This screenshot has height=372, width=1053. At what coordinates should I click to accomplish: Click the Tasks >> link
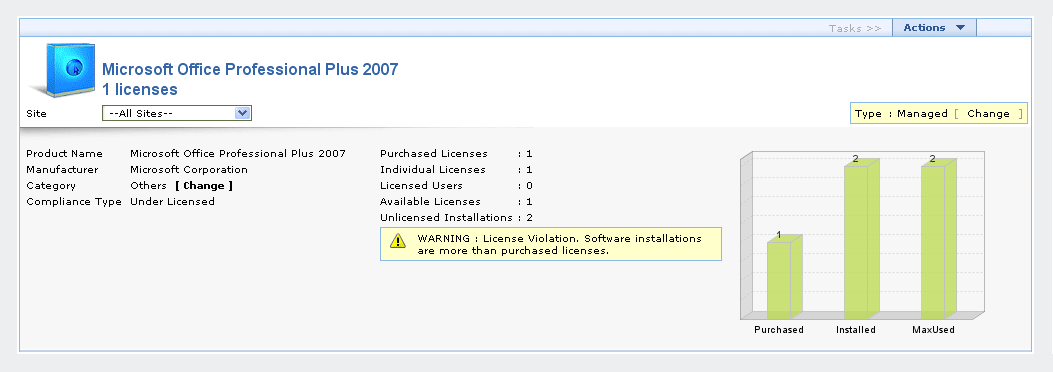(x=855, y=28)
